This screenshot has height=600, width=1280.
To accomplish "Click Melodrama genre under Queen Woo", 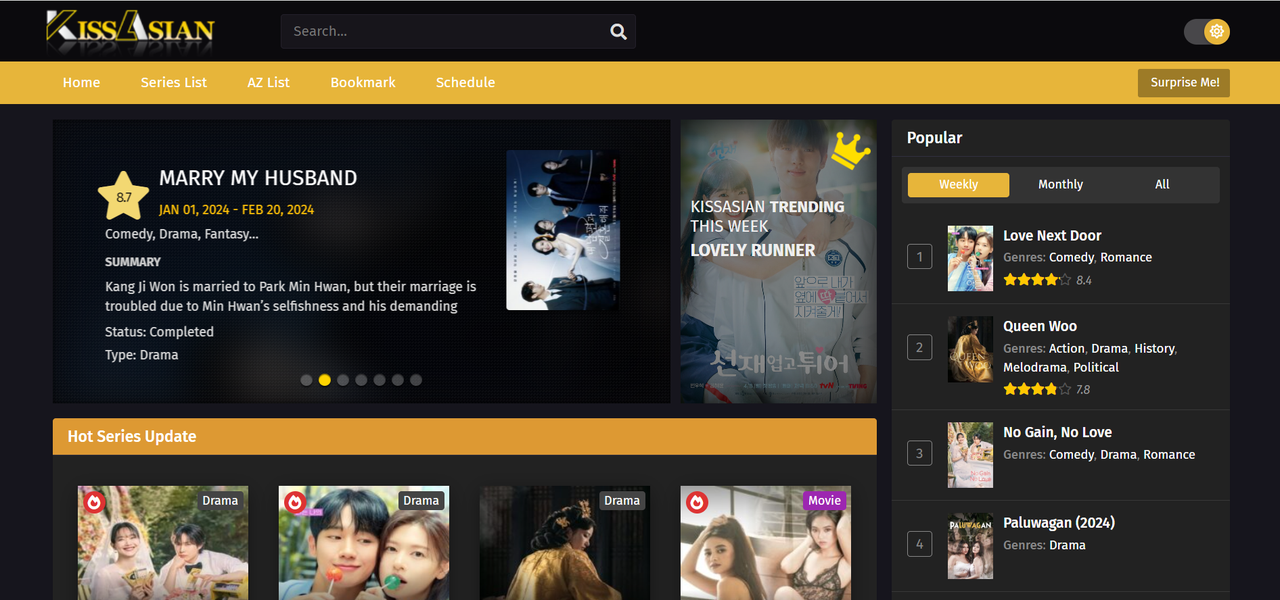I will [x=1035, y=367].
